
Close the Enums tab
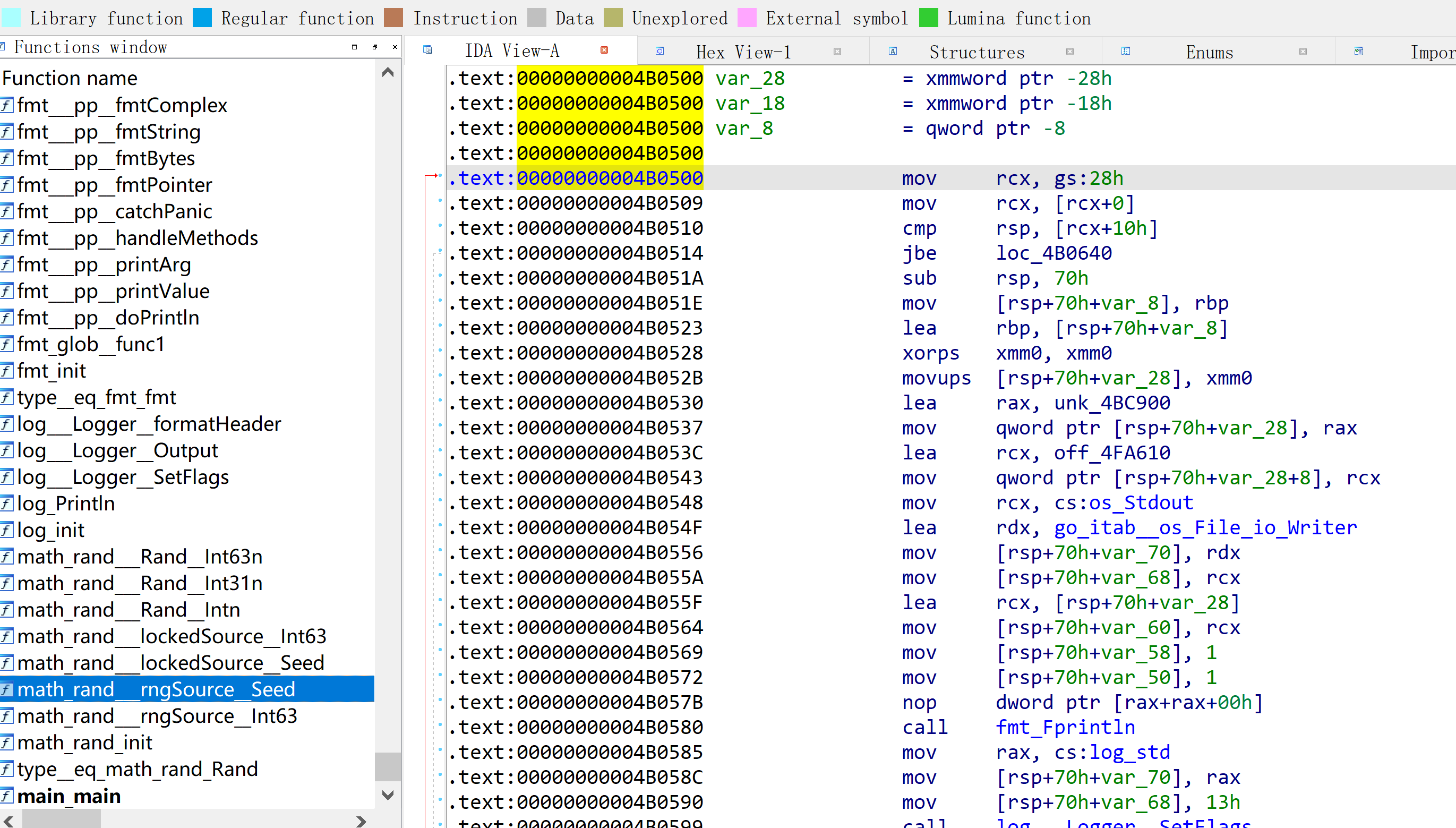coord(1303,51)
